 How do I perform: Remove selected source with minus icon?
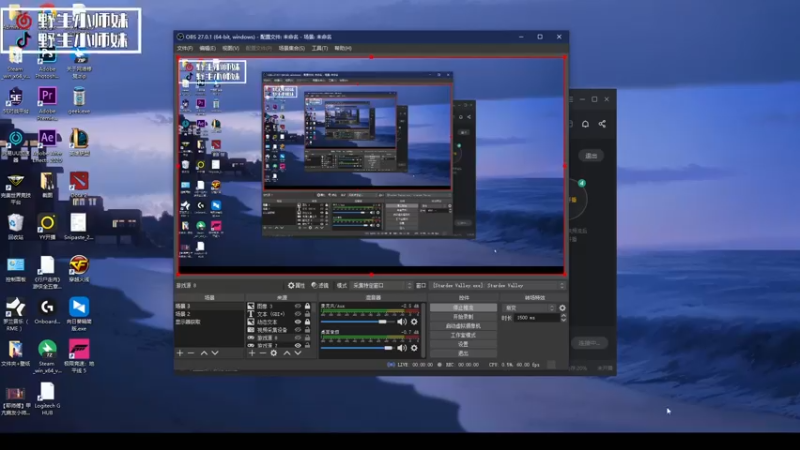tap(263, 353)
